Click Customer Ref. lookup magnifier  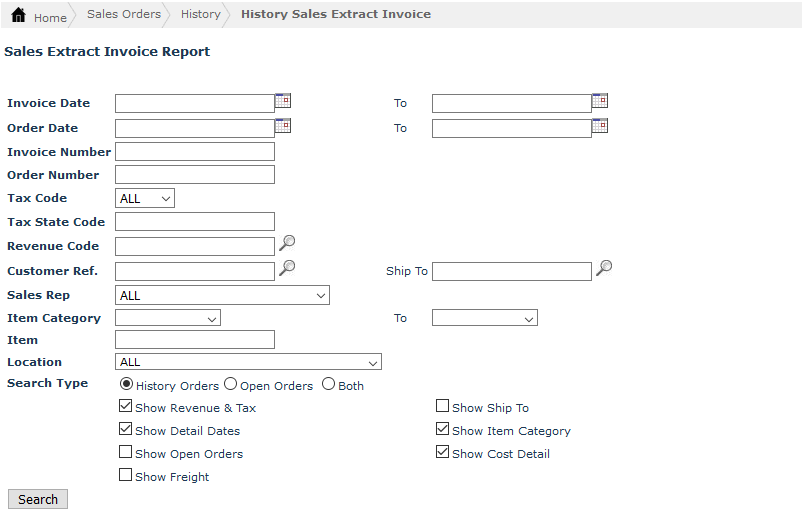pyautogui.click(x=287, y=268)
